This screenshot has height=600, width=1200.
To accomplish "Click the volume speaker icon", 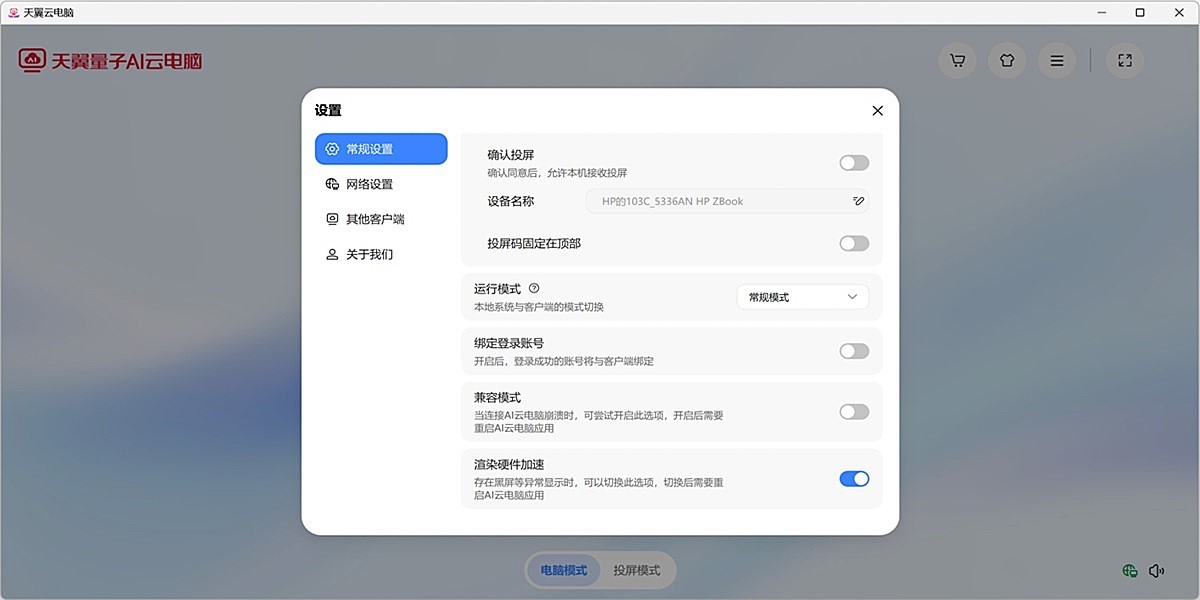I will point(1157,570).
